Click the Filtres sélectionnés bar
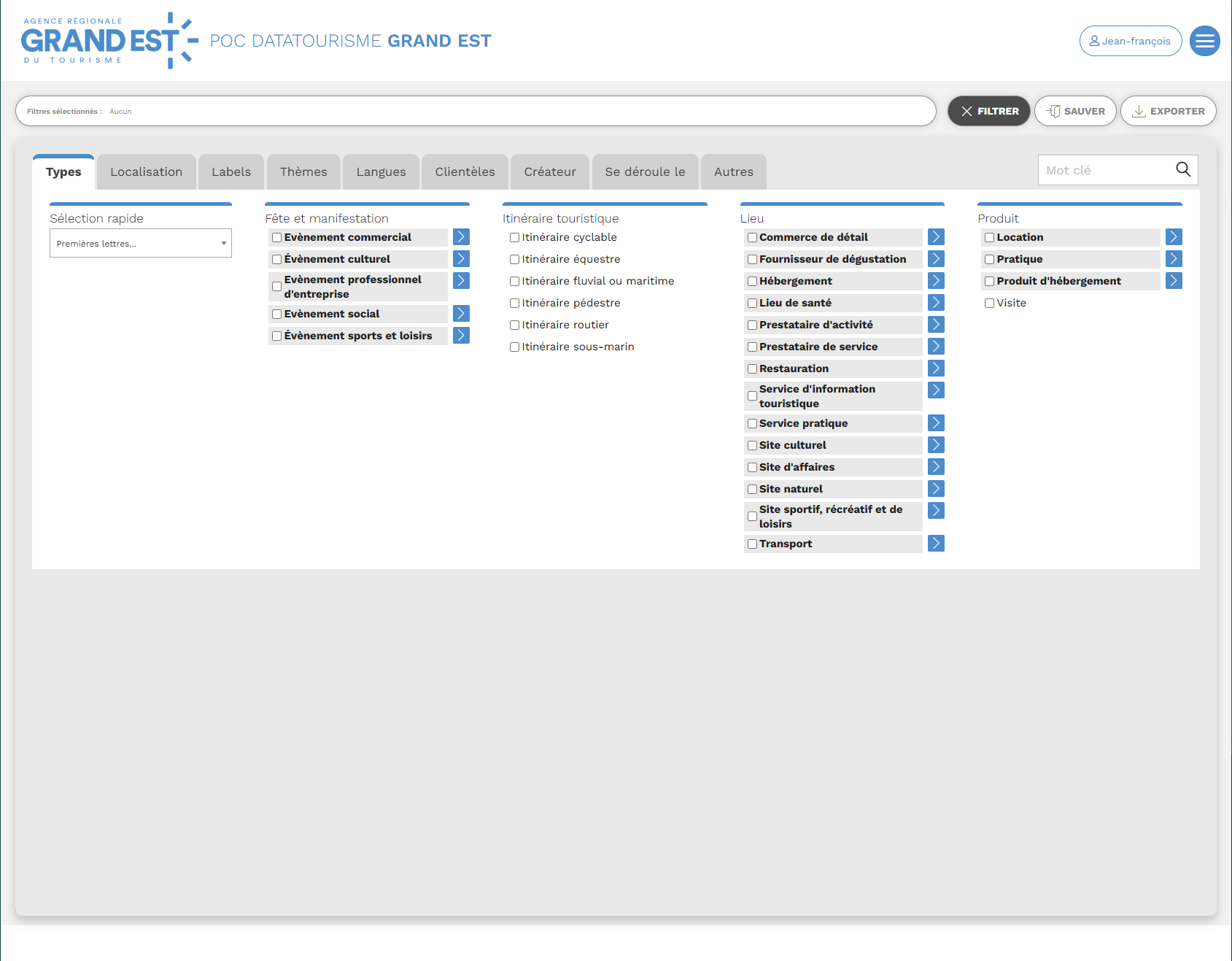 click(476, 111)
